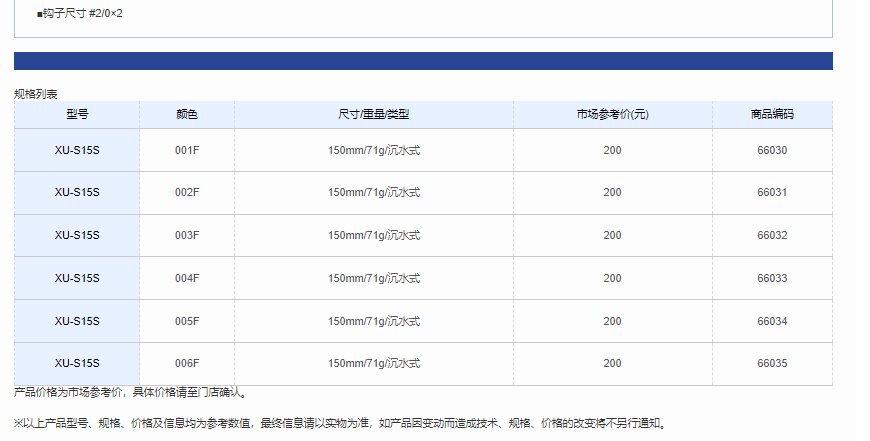Viewport: 870px width, 441px height.
Task: Click price 200 in the 002F row
Action: tap(613, 192)
